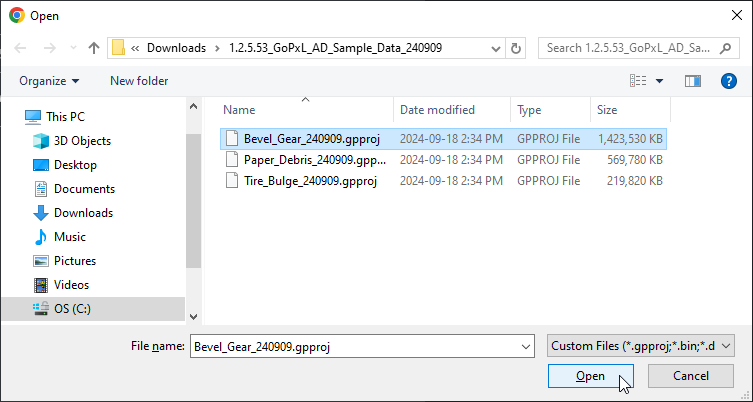This screenshot has width=753, height=402.
Task: Open the view options dropdown arrow
Action: [x=660, y=81]
